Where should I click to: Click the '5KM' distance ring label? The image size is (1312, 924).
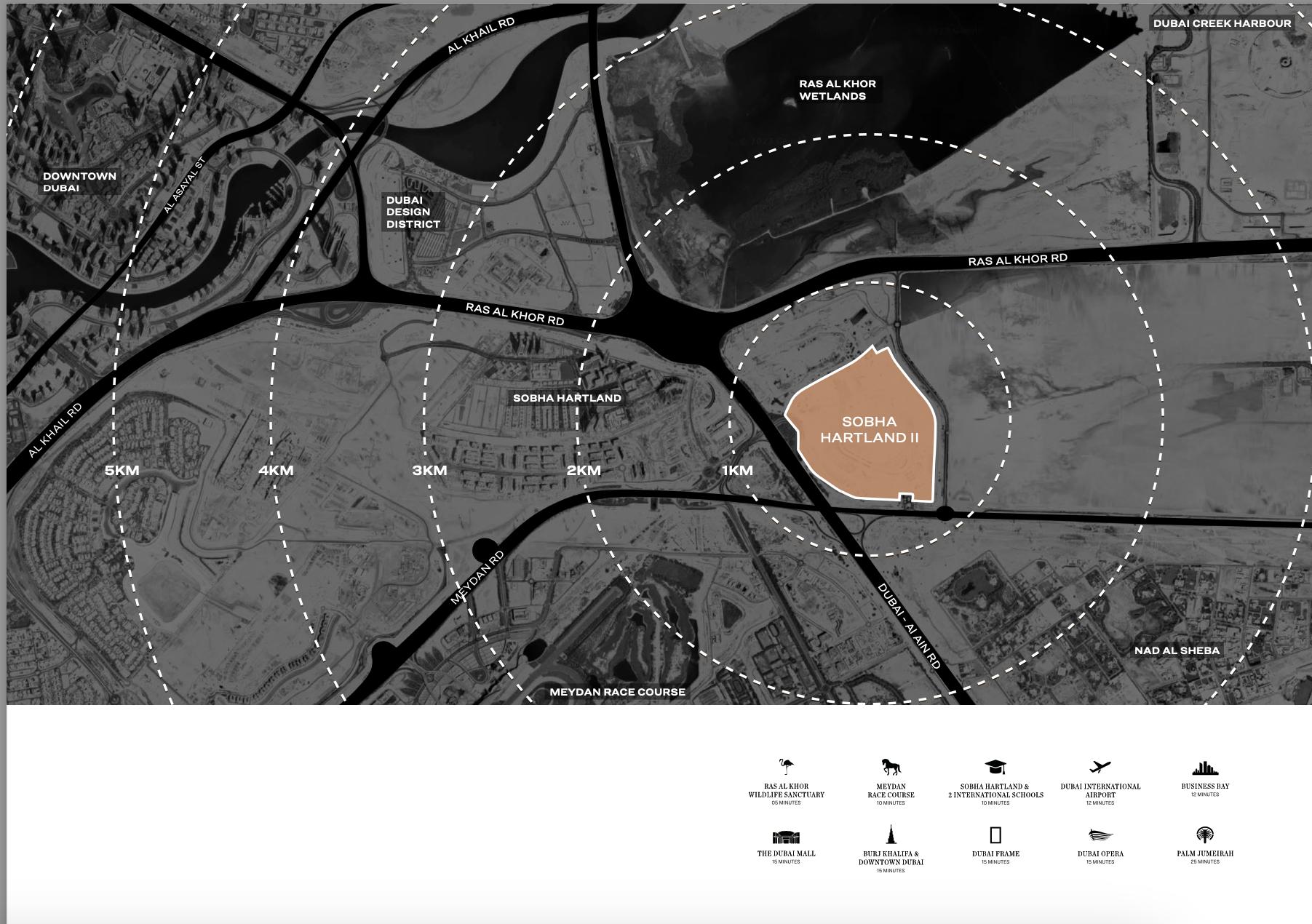(x=122, y=470)
